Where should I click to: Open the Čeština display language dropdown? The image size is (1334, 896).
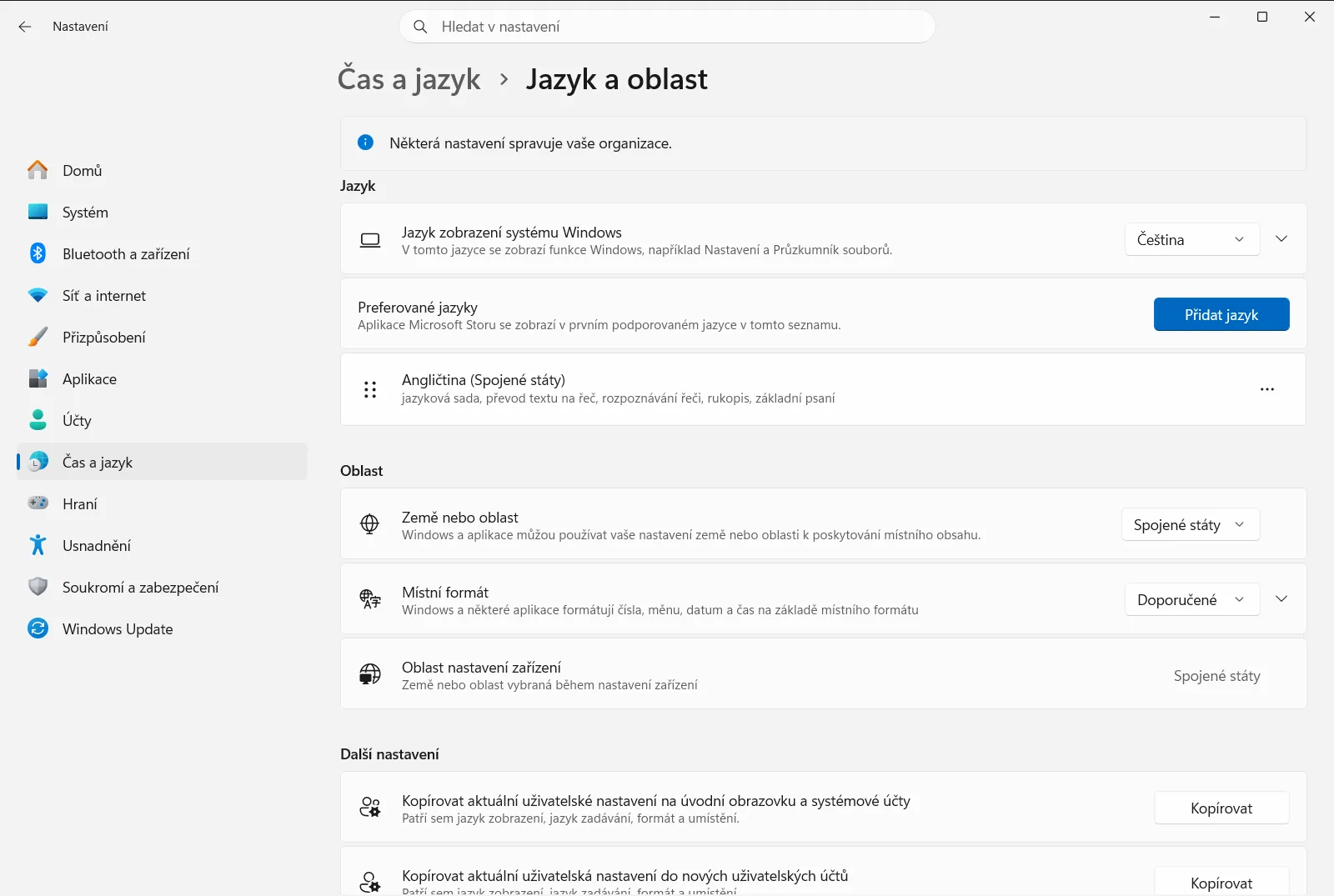(x=1191, y=239)
